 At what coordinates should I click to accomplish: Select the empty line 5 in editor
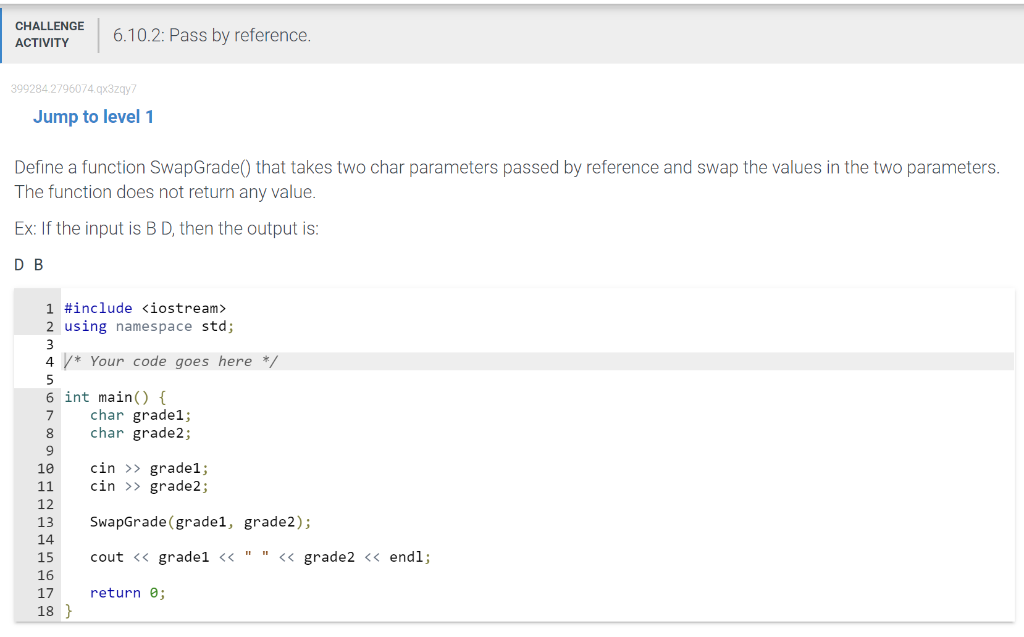[537, 380]
